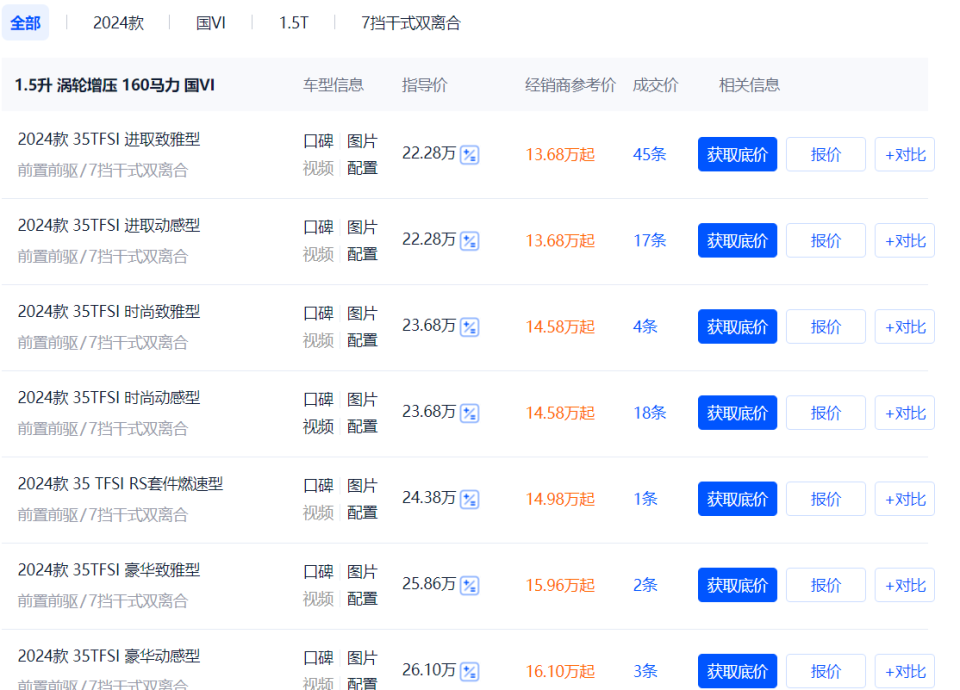Open the price calculator for 进取动感型

pos(467,241)
